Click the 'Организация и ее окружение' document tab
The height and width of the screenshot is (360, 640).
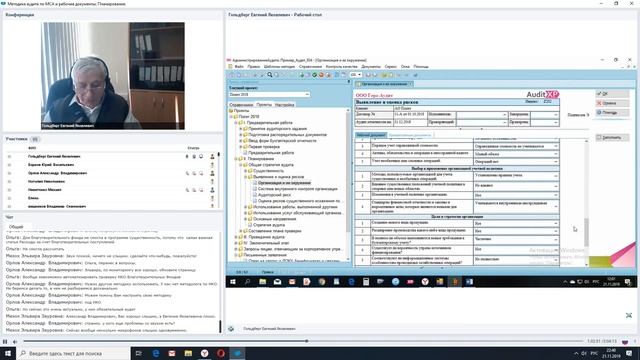point(384,84)
